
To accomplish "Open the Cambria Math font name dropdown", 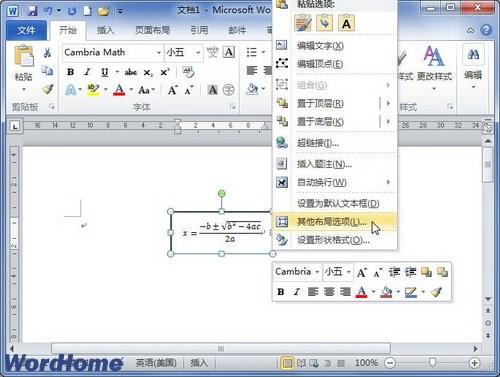I will coord(159,53).
